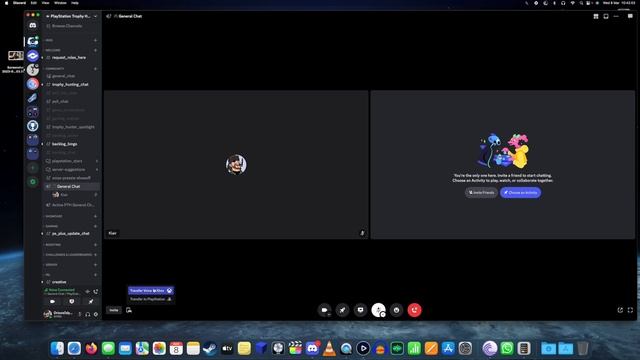Collapse the COMMUNITY category
640x360 pixels.
pyautogui.click(x=54, y=69)
